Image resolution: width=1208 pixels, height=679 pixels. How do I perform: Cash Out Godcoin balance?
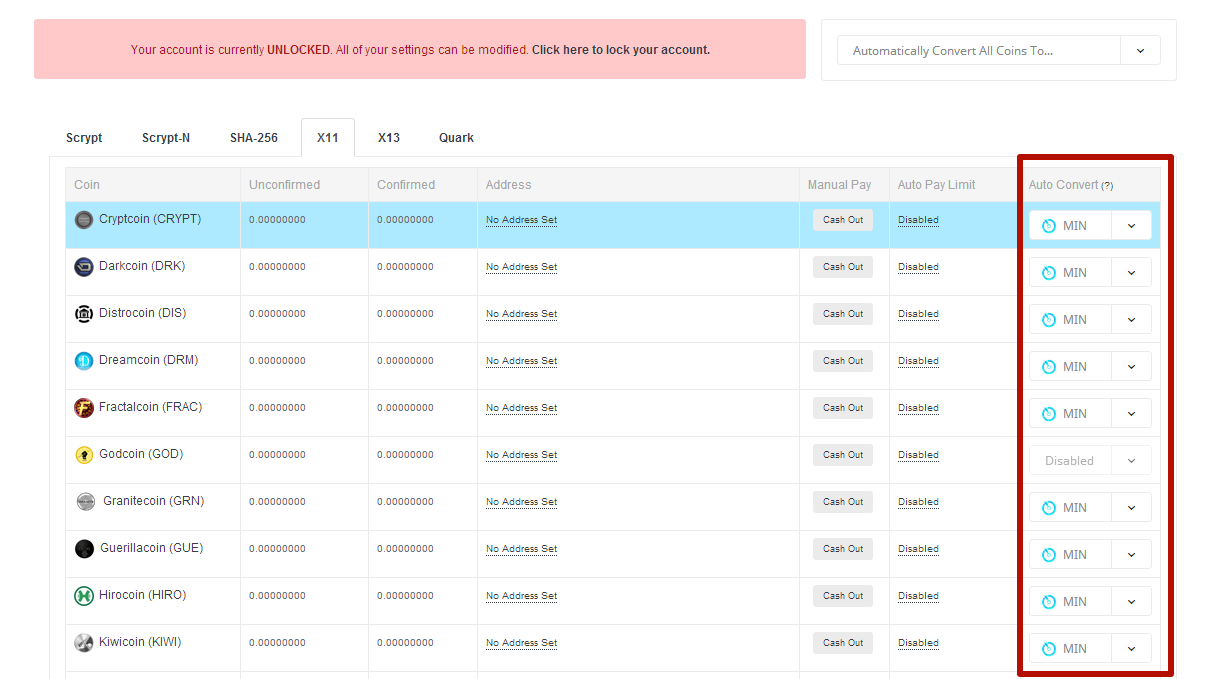tap(843, 455)
